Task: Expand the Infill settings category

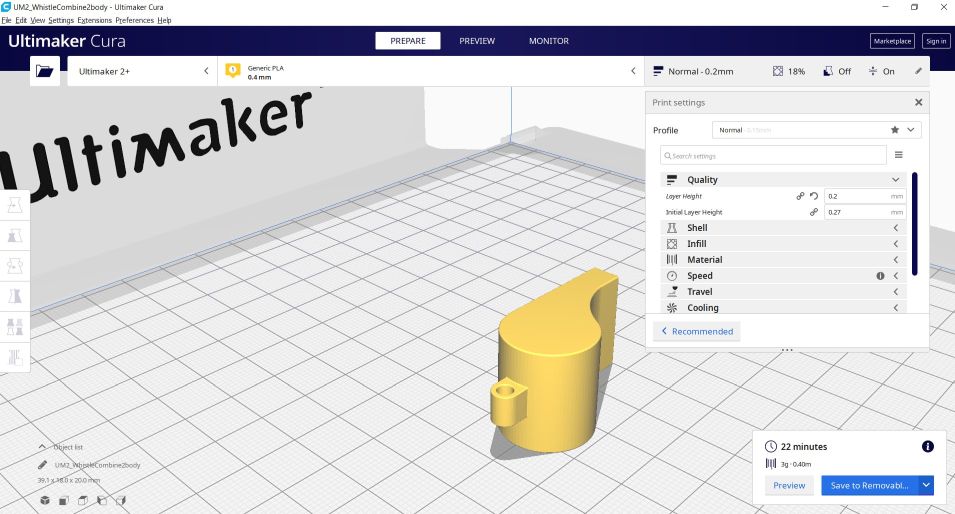Action: [x=783, y=244]
